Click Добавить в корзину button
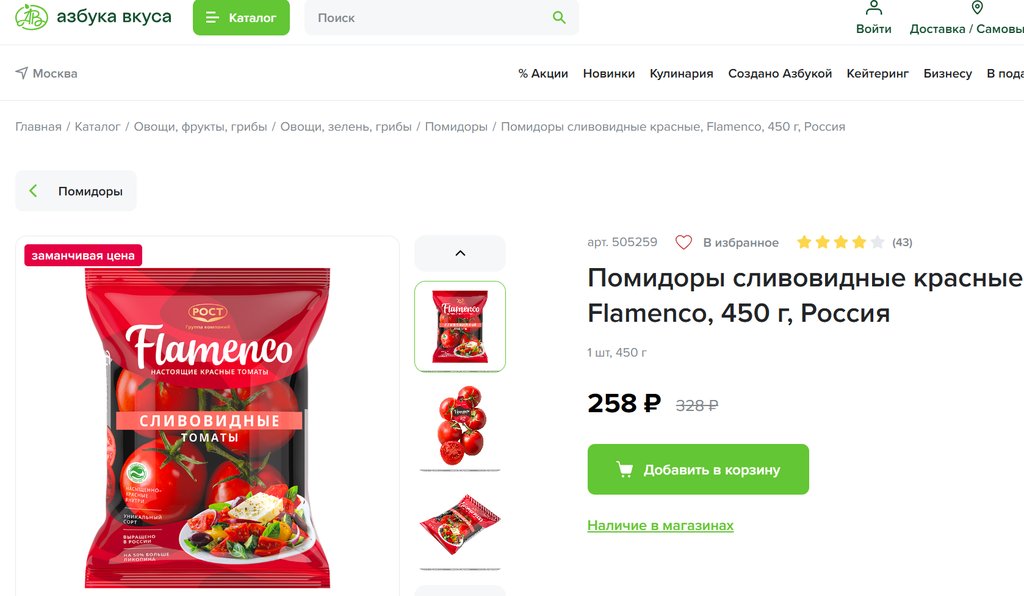The height and width of the screenshot is (596, 1024). [x=698, y=469]
